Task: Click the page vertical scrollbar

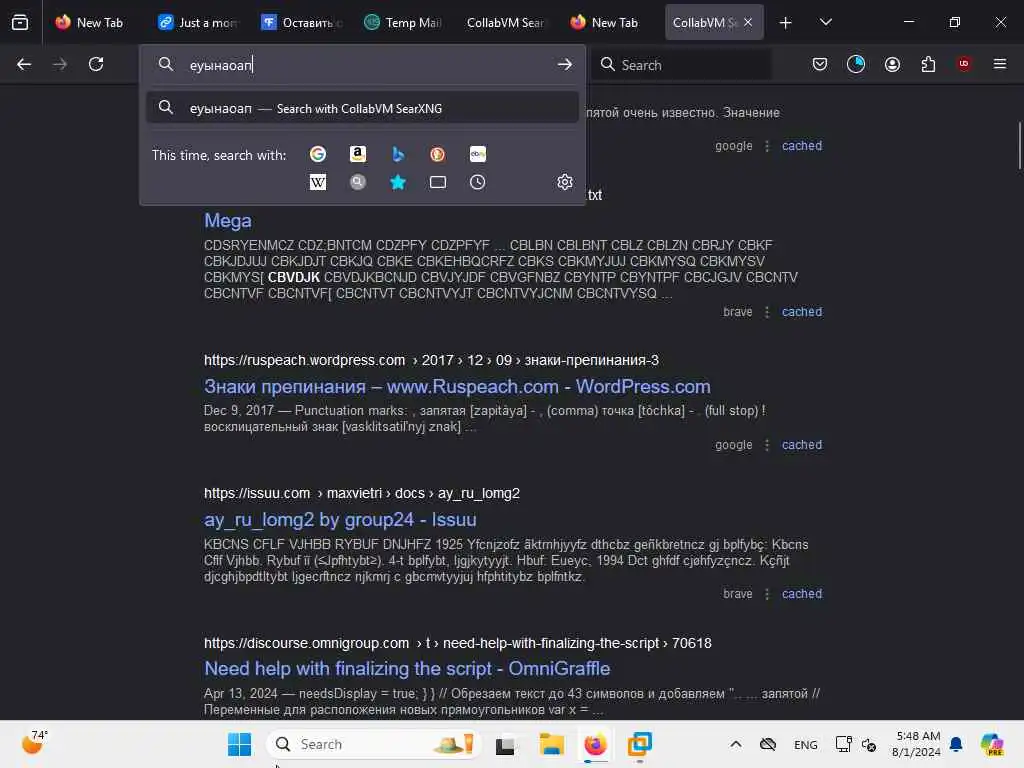Action: (x=1019, y=146)
